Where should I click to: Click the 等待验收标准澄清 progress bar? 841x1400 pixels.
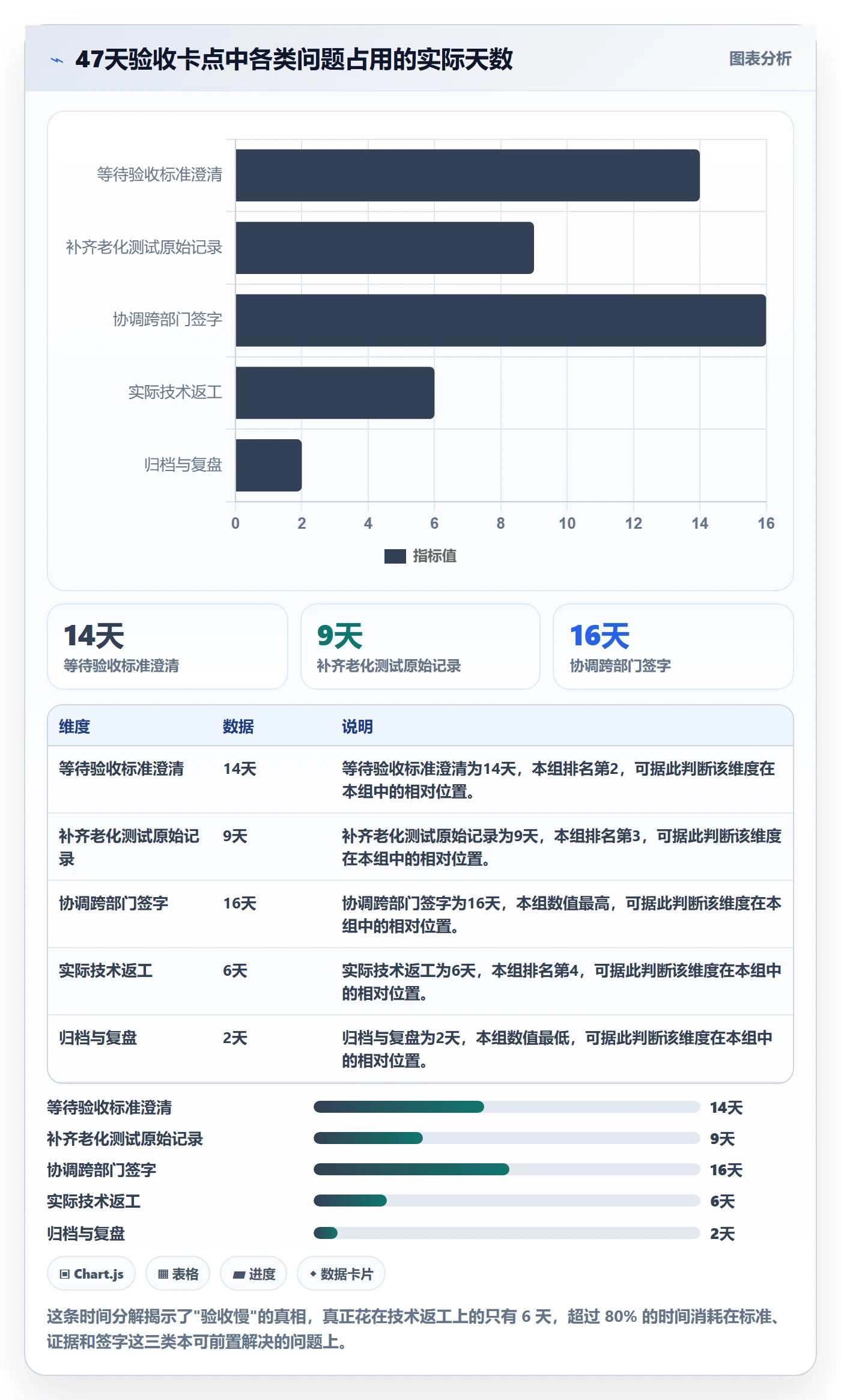pyautogui.click(x=506, y=1107)
